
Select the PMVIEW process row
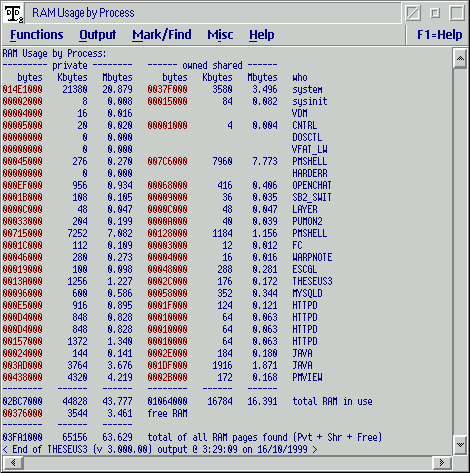(x=163, y=377)
